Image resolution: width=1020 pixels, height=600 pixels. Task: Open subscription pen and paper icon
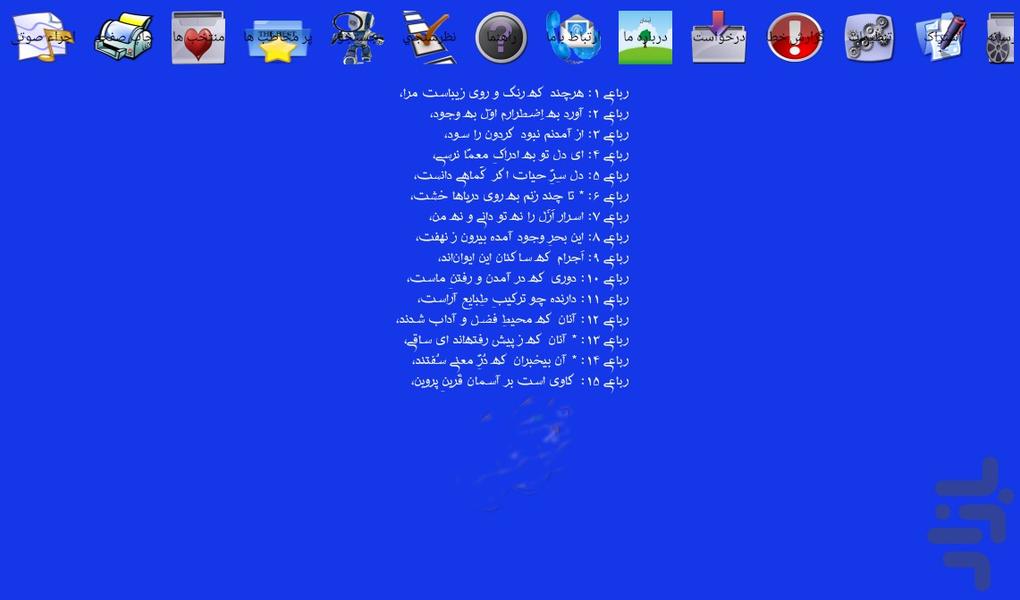941,37
